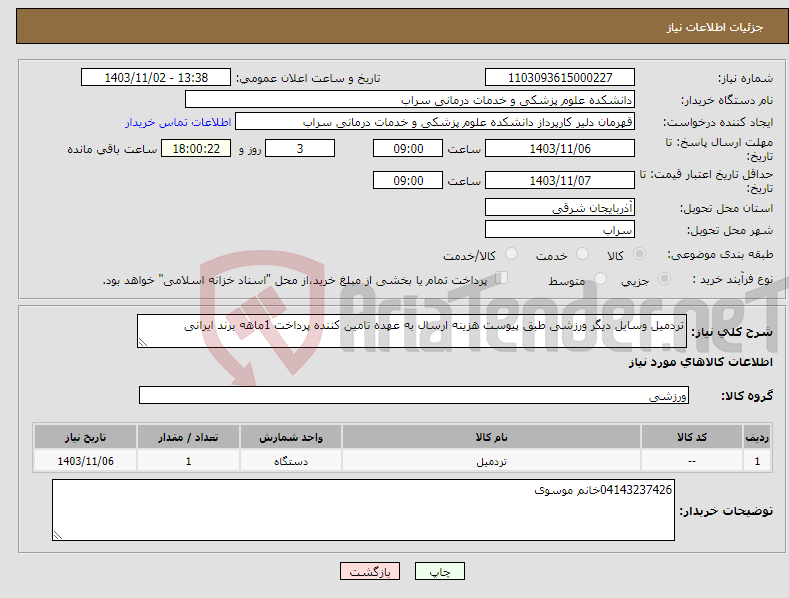Viewport: 789px width, 598px height.
Task: Click the تاریخ نیاز column header
Action: coord(86,437)
